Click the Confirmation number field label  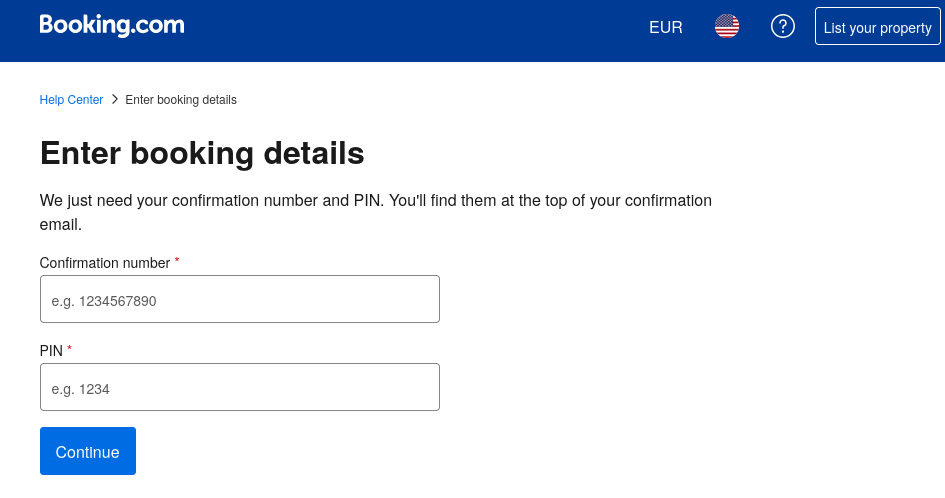click(x=105, y=263)
